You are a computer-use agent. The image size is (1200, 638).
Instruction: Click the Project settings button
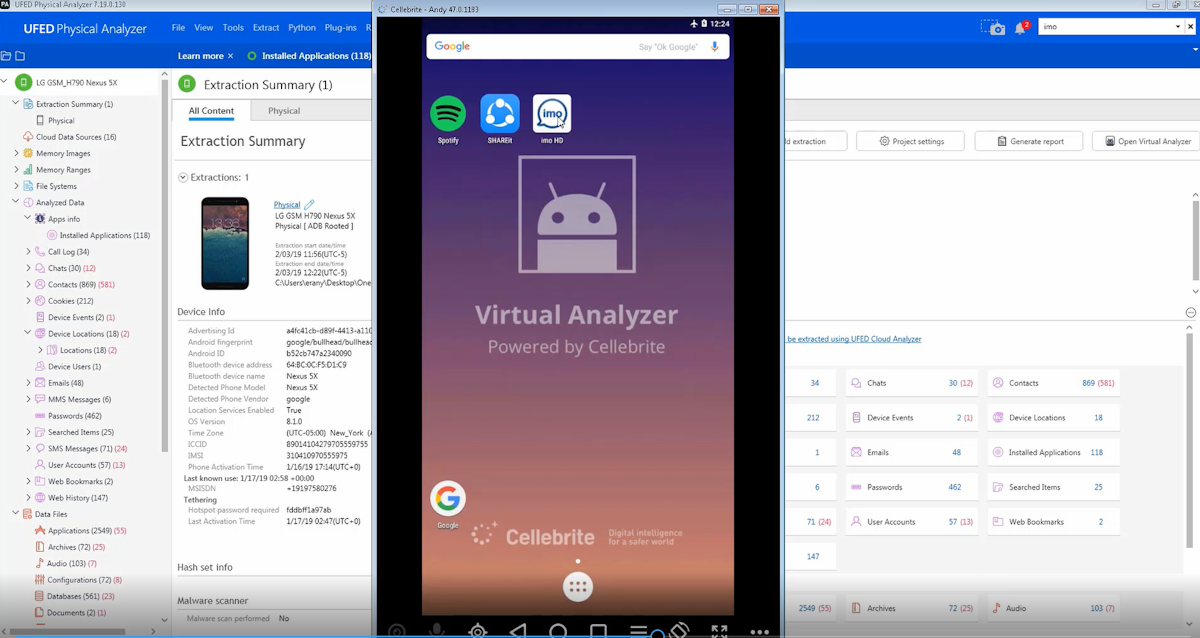coord(910,141)
